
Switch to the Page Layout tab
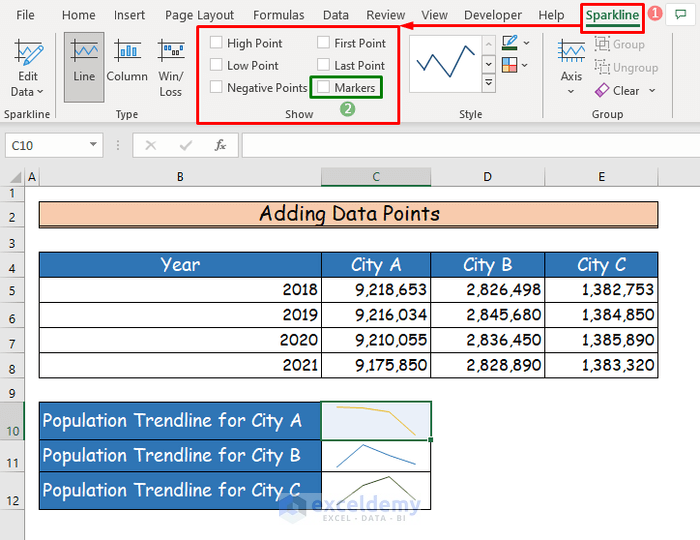(199, 15)
